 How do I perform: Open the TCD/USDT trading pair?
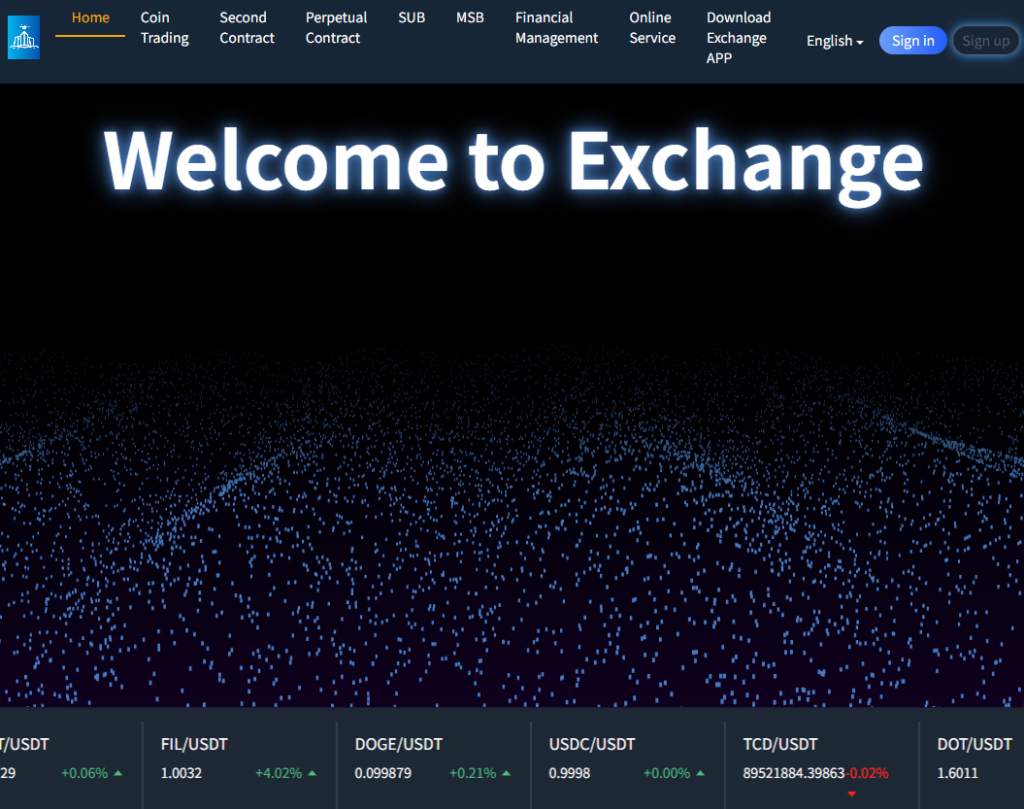tap(820, 758)
